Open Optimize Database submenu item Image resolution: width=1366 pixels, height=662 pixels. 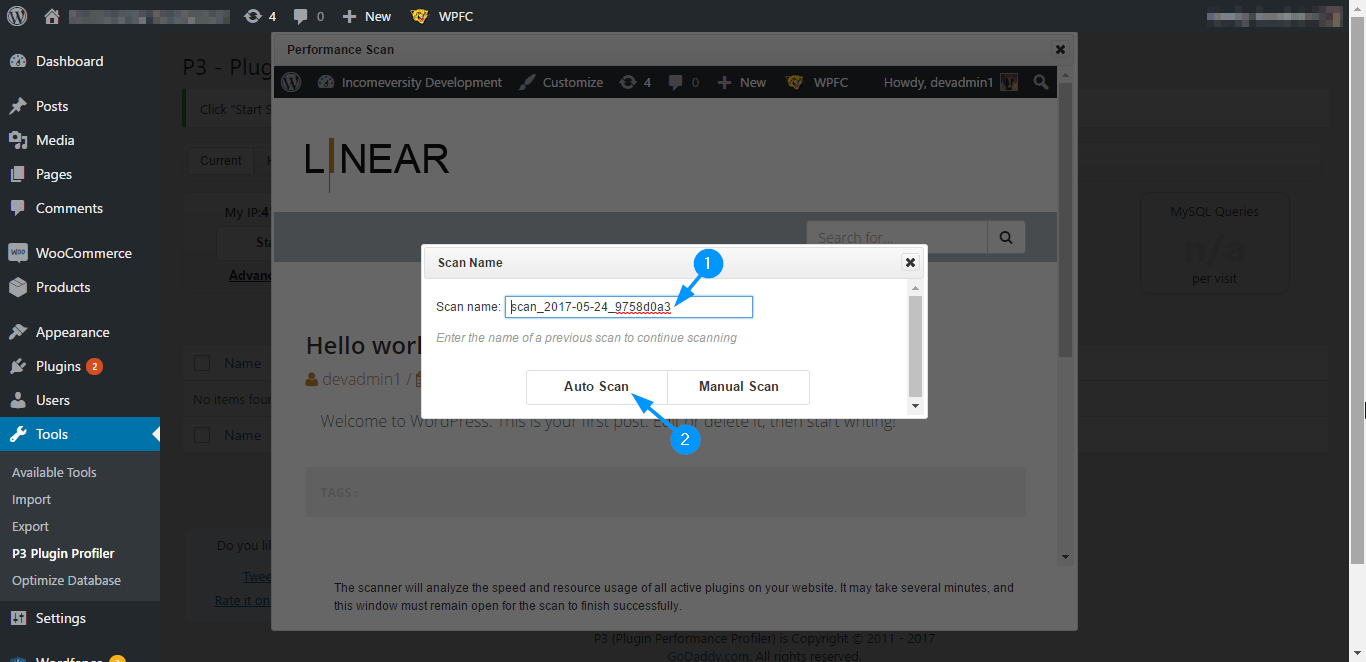(x=66, y=580)
